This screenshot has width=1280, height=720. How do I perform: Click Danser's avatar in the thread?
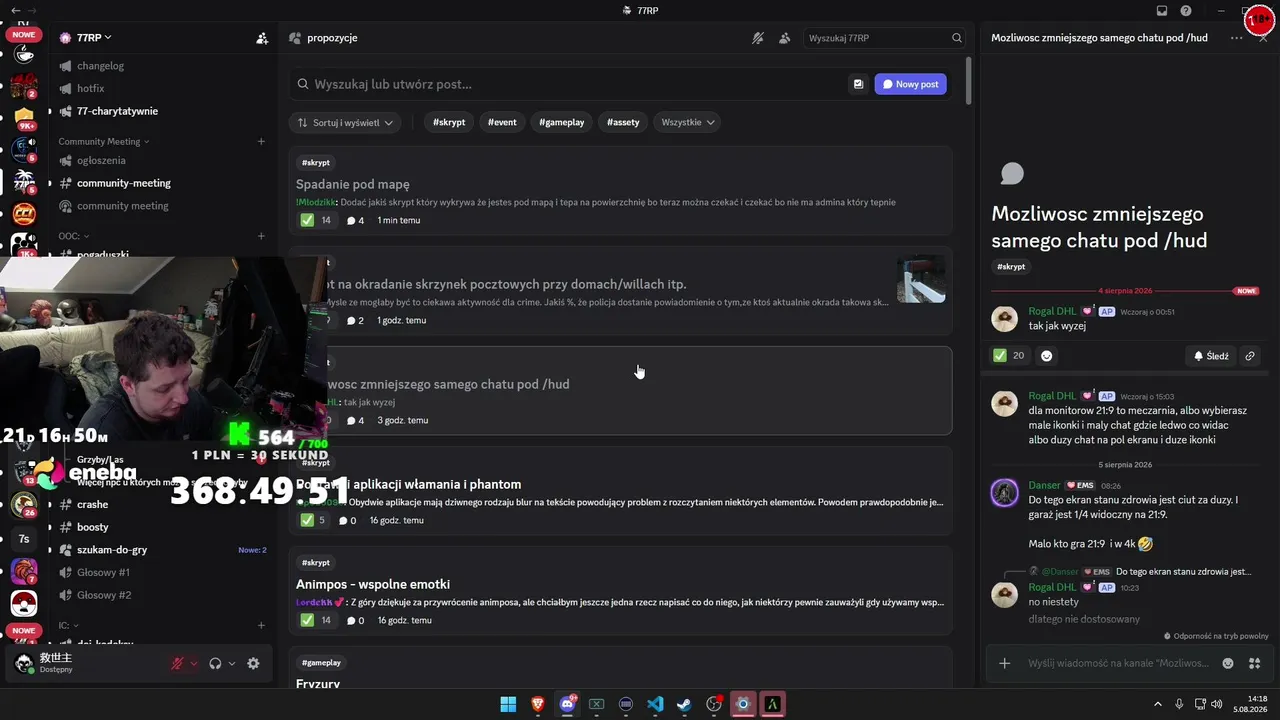pos(1004,493)
